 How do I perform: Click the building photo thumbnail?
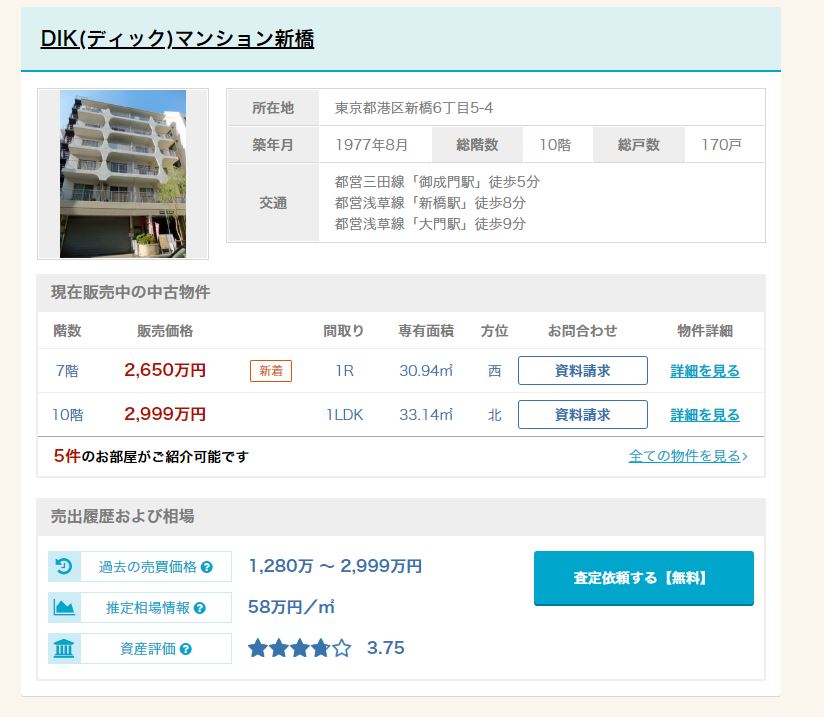(123, 174)
